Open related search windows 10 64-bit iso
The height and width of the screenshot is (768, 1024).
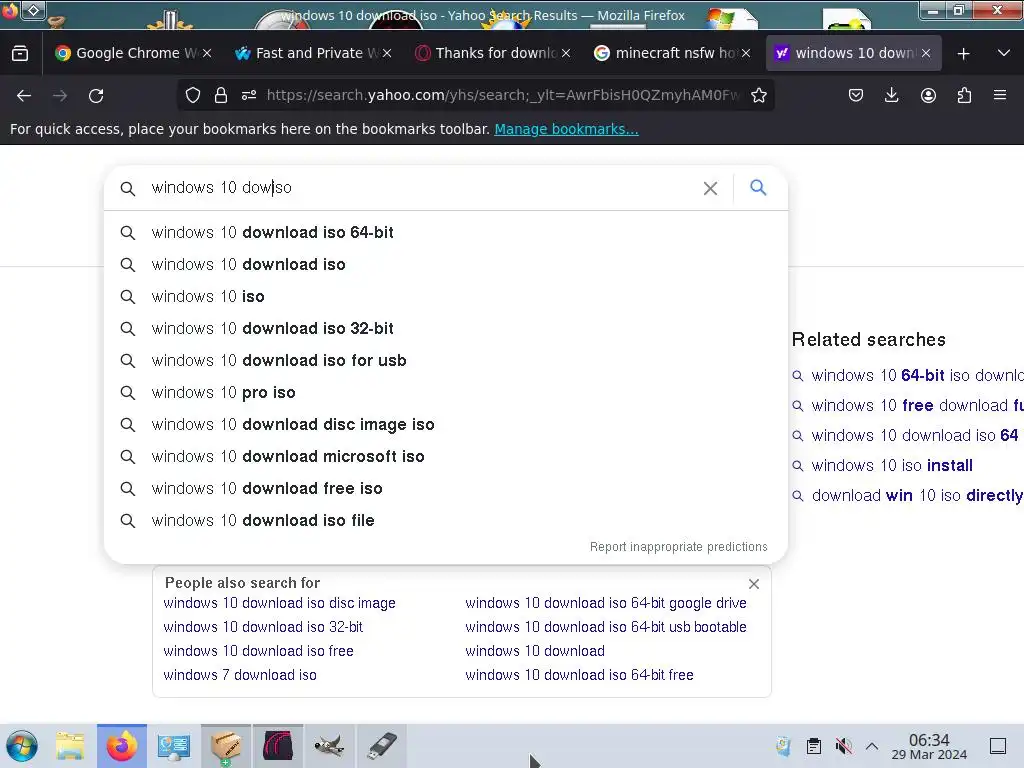pyautogui.click(x=917, y=376)
